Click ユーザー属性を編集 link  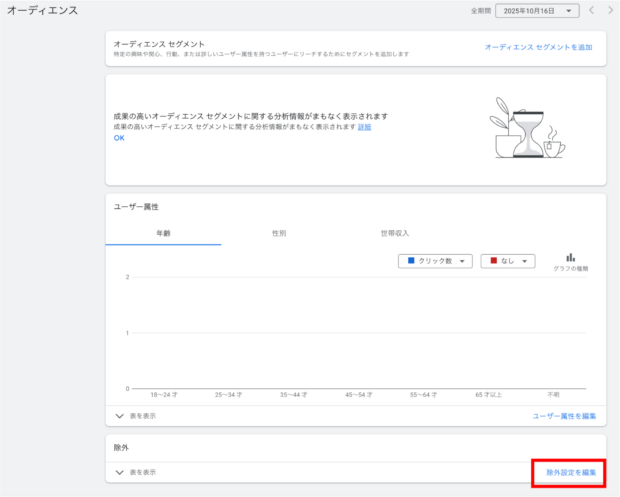click(x=564, y=416)
